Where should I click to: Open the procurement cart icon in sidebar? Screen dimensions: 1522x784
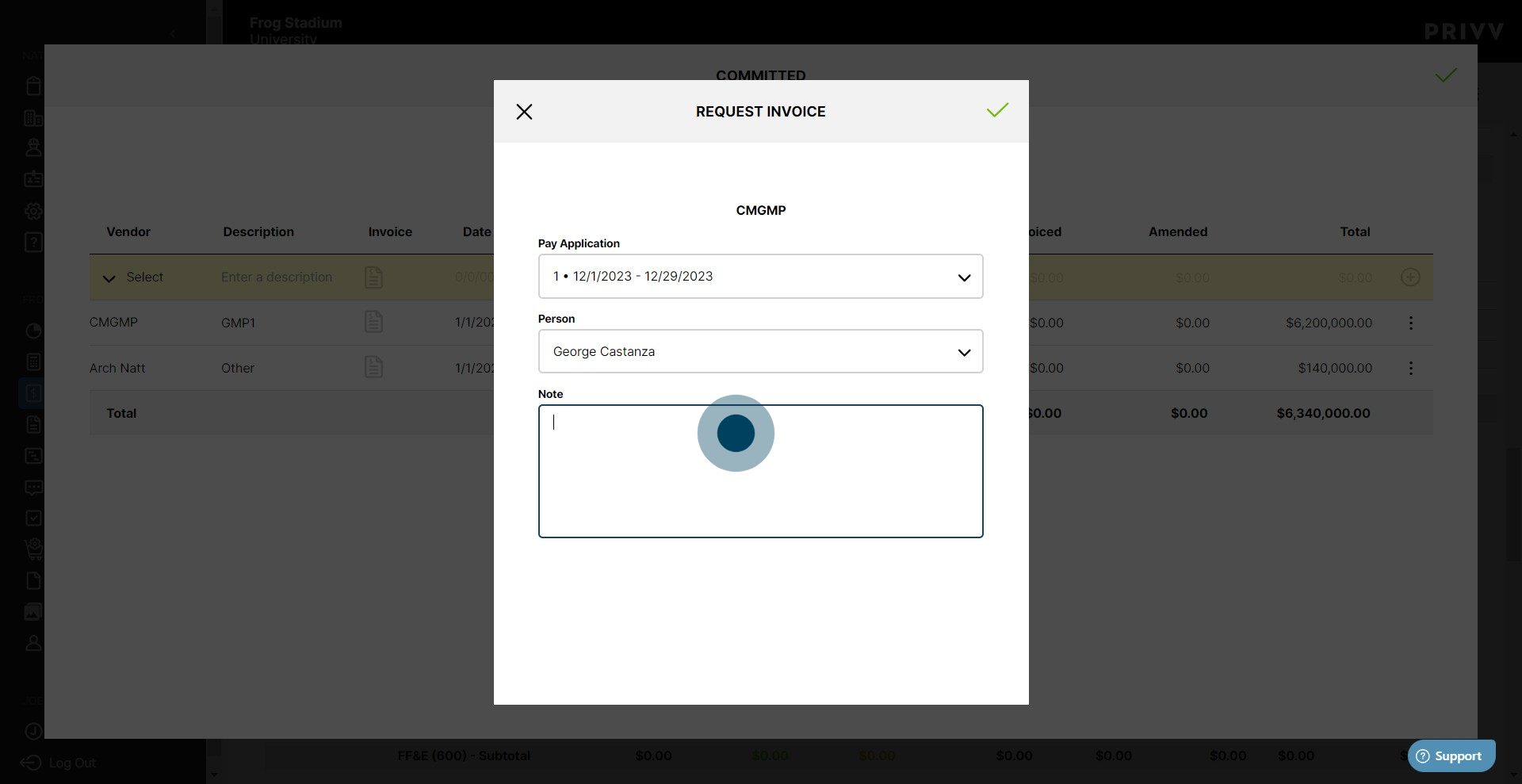click(33, 549)
